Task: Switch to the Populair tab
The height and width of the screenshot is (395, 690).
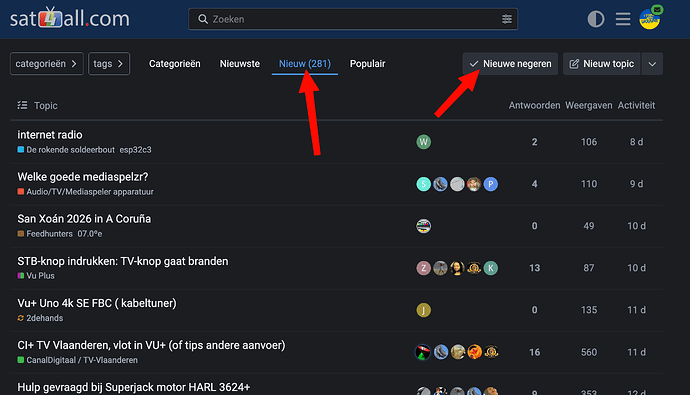Action: (x=367, y=64)
